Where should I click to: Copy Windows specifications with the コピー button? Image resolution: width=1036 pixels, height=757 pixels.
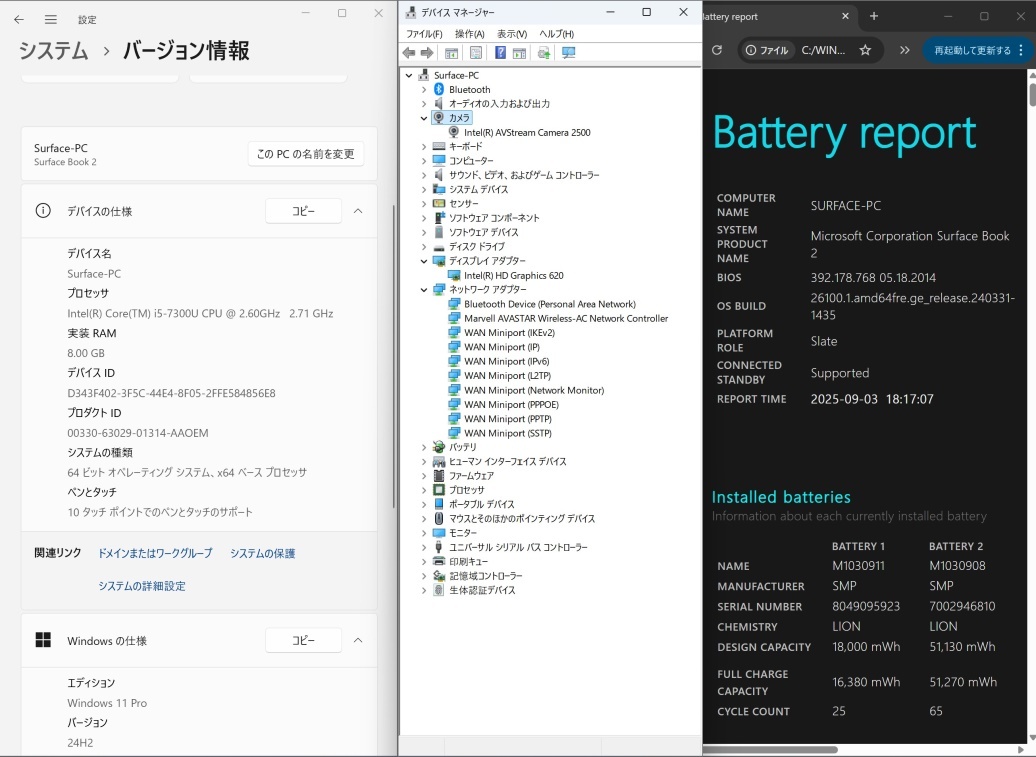[x=303, y=640]
